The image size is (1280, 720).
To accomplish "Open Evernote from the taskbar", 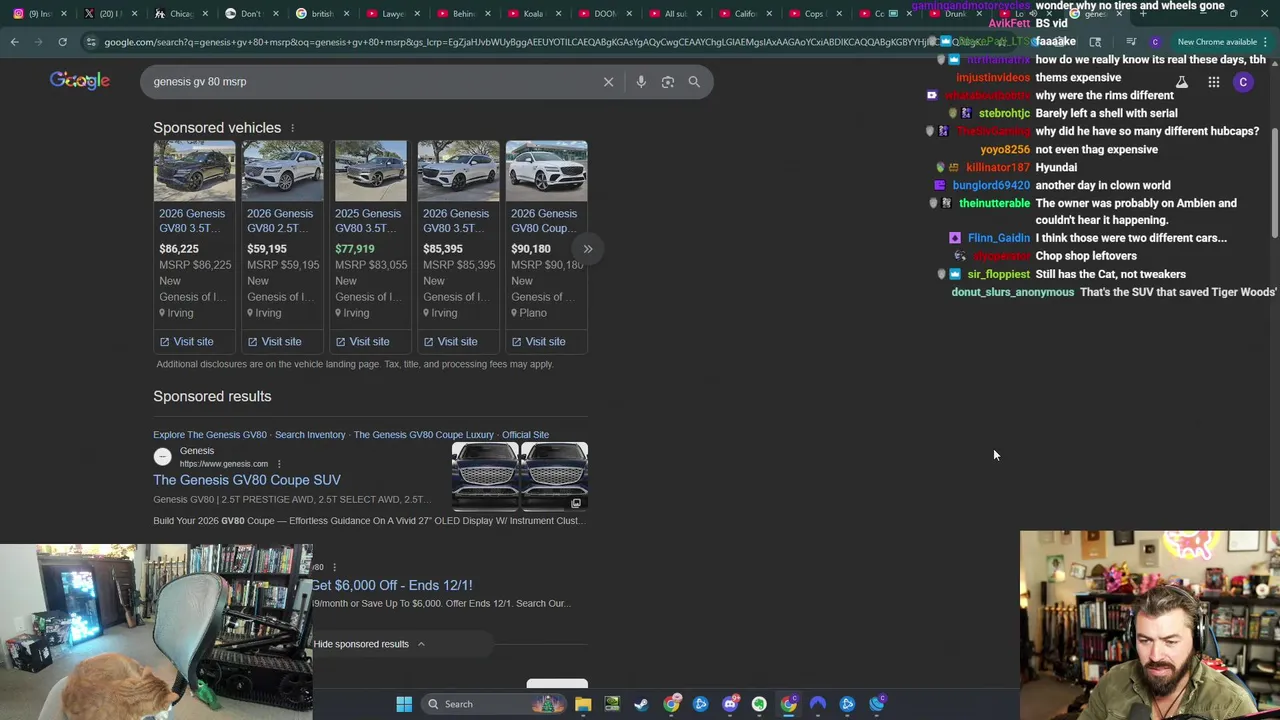I will 759,704.
